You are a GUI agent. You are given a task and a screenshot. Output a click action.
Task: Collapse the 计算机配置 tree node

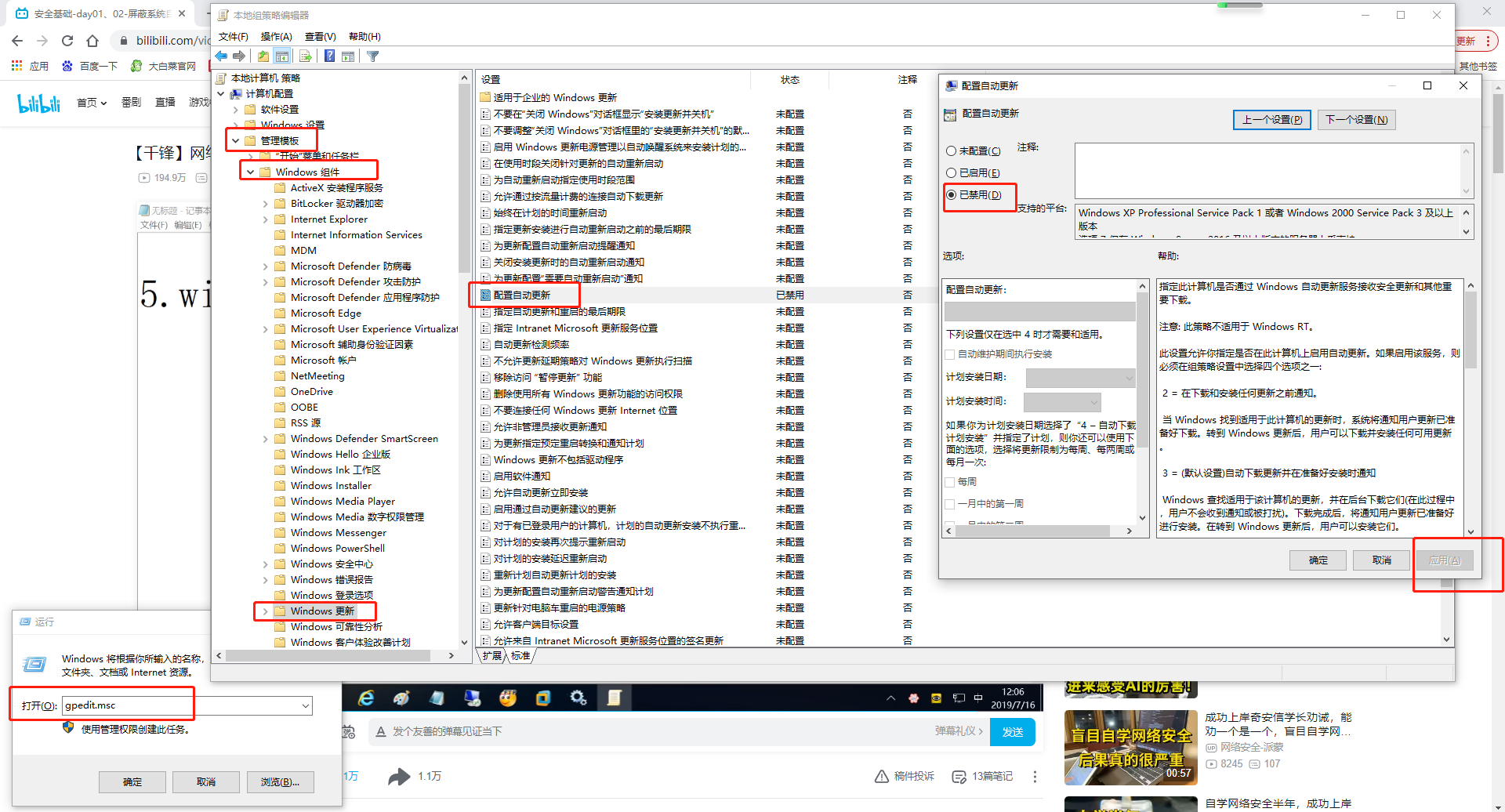click(x=221, y=94)
